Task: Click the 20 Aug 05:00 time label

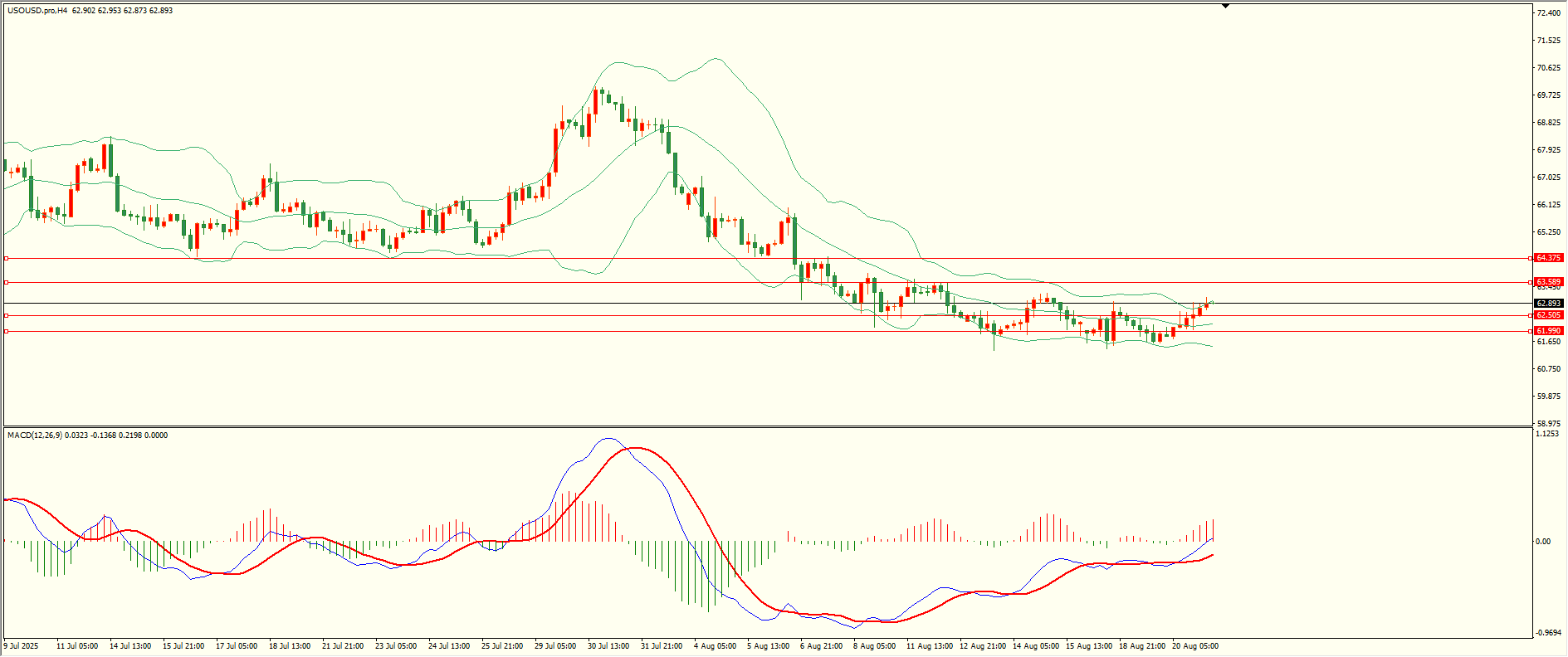Action: [1195, 646]
